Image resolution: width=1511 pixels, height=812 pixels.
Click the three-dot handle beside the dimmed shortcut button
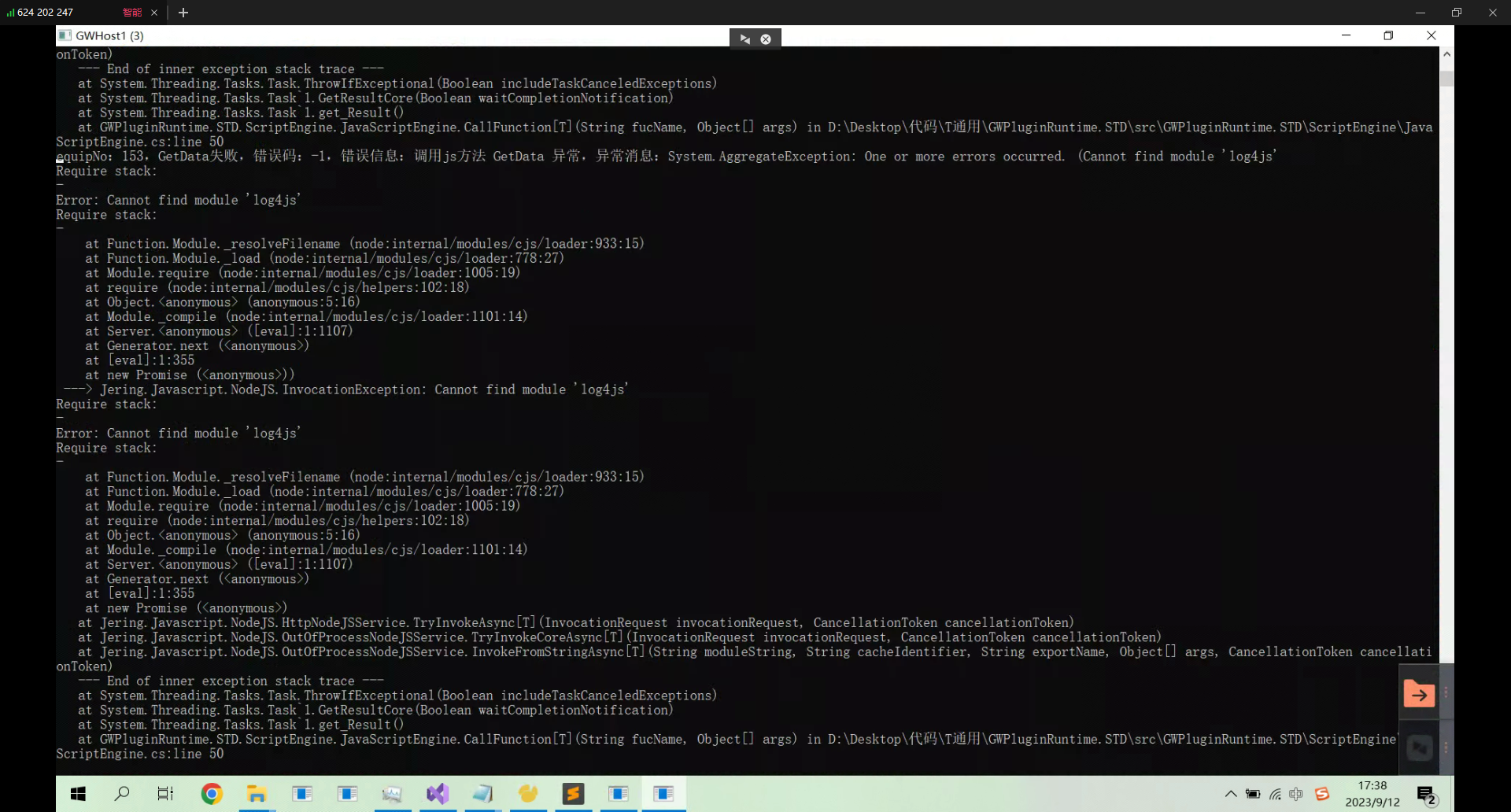coord(1446,747)
